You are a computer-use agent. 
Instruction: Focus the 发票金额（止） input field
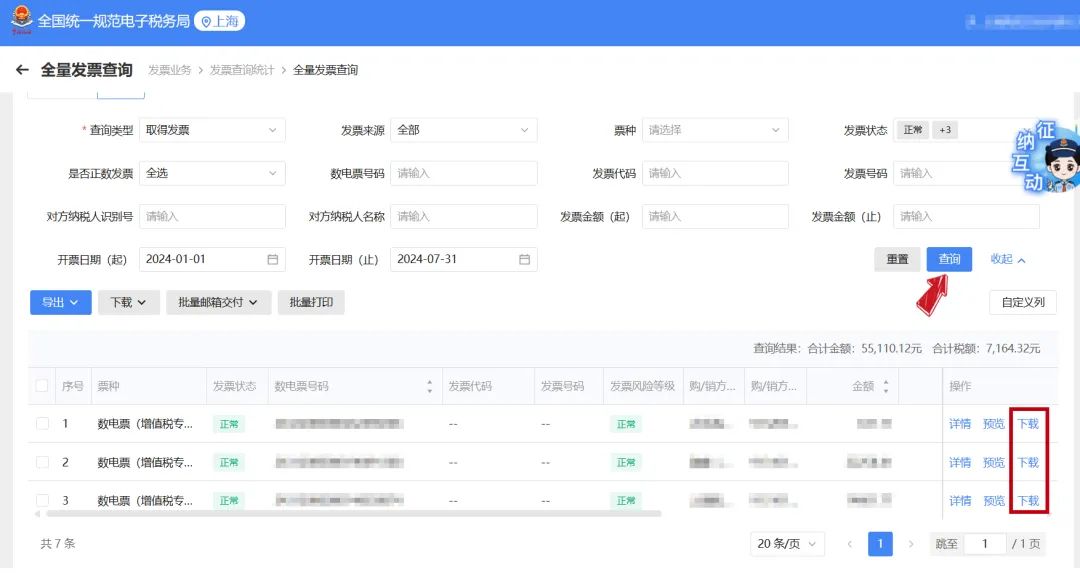pyautogui.click(x=966, y=216)
